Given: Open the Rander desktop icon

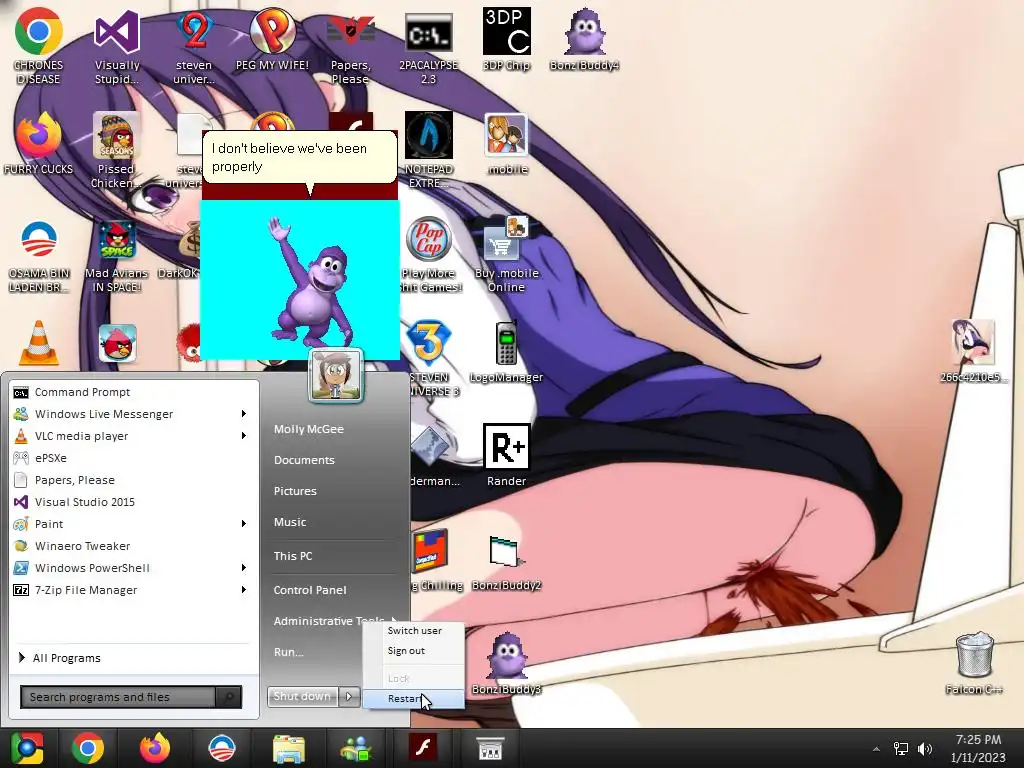Looking at the screenshot, I should tap(506, 455).
